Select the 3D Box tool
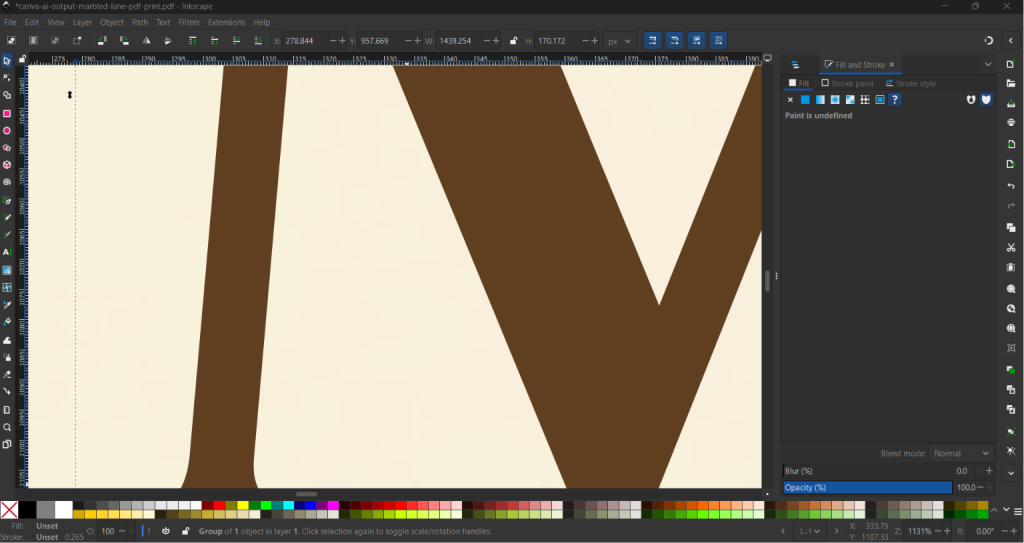The height and width of the screenshot is (543, 1024). tap(7, 165)
